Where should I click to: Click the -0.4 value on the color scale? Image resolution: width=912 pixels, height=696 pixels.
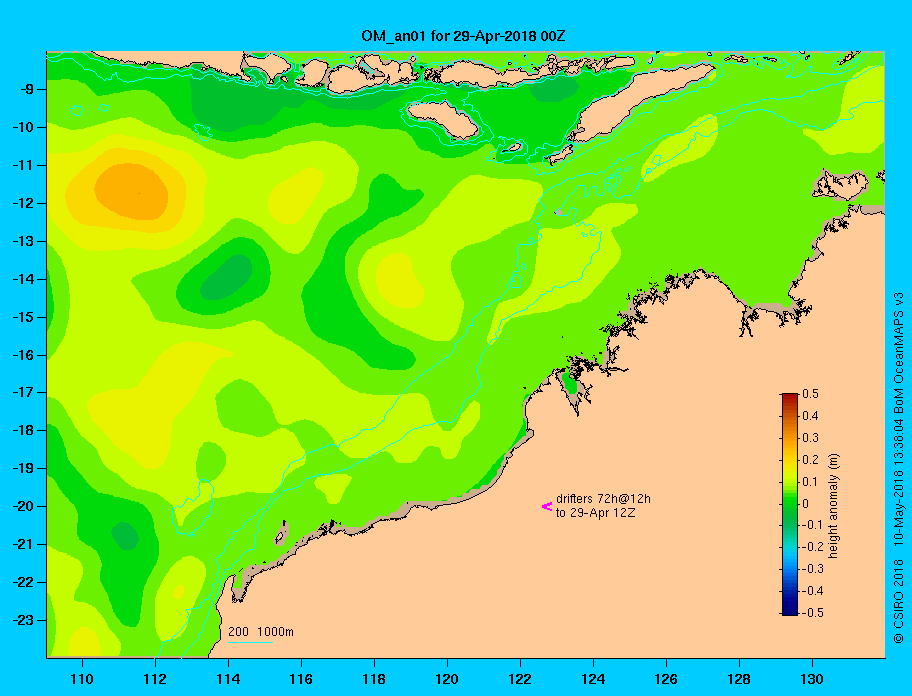[x=813, y=591]
